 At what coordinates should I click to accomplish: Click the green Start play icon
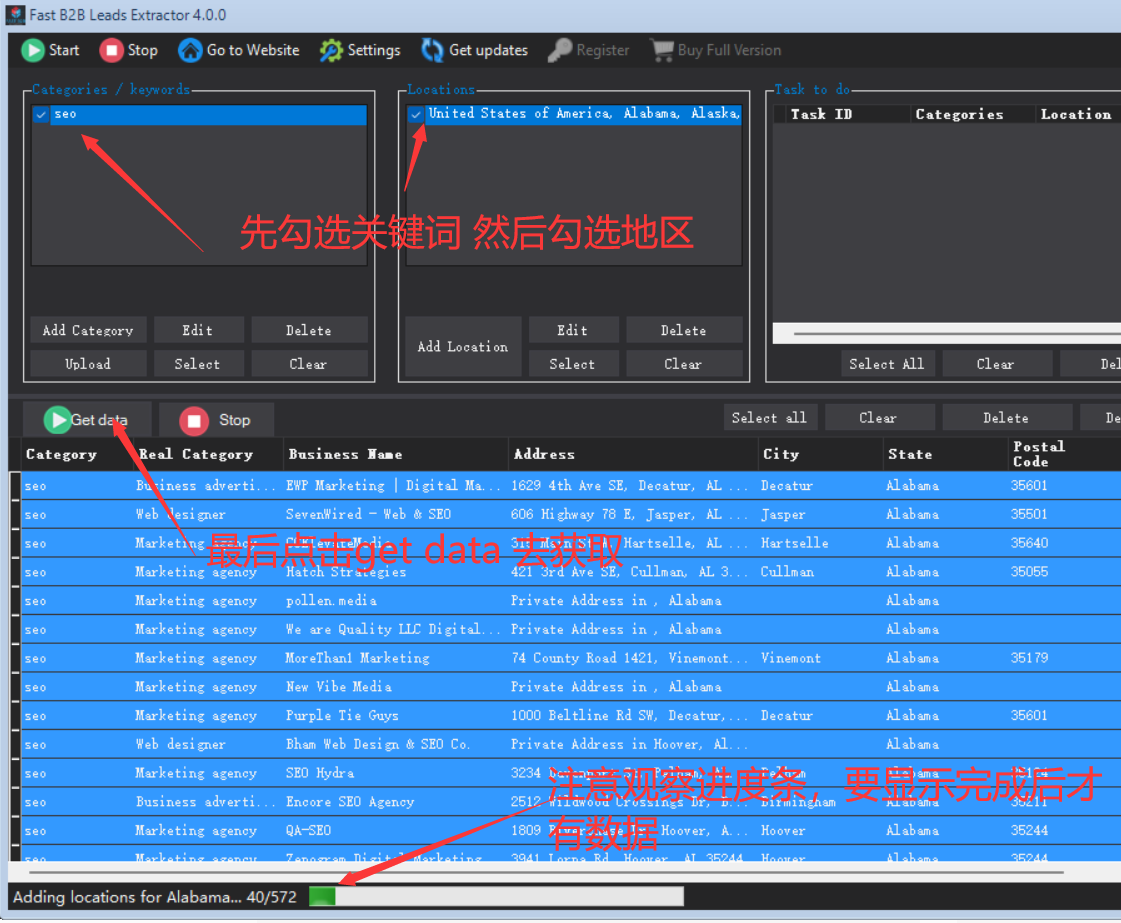point(33,50)
